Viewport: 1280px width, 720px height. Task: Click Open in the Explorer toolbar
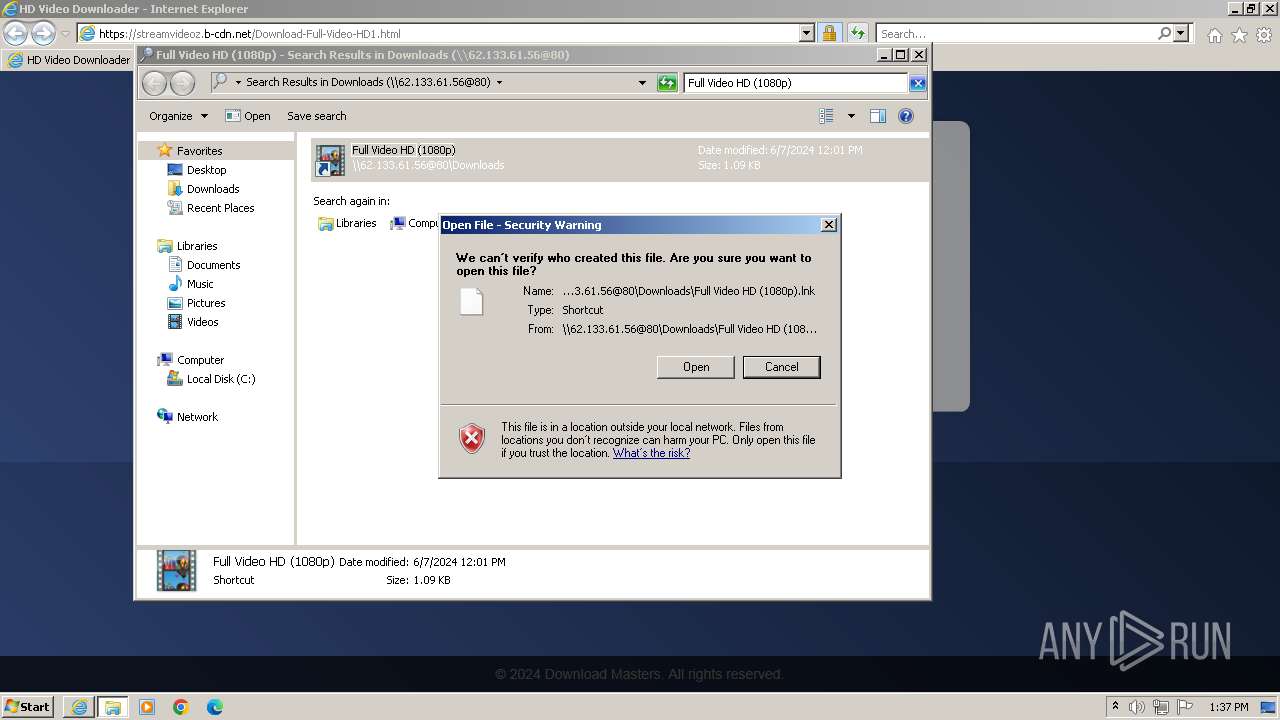click(x=248, y=116)
